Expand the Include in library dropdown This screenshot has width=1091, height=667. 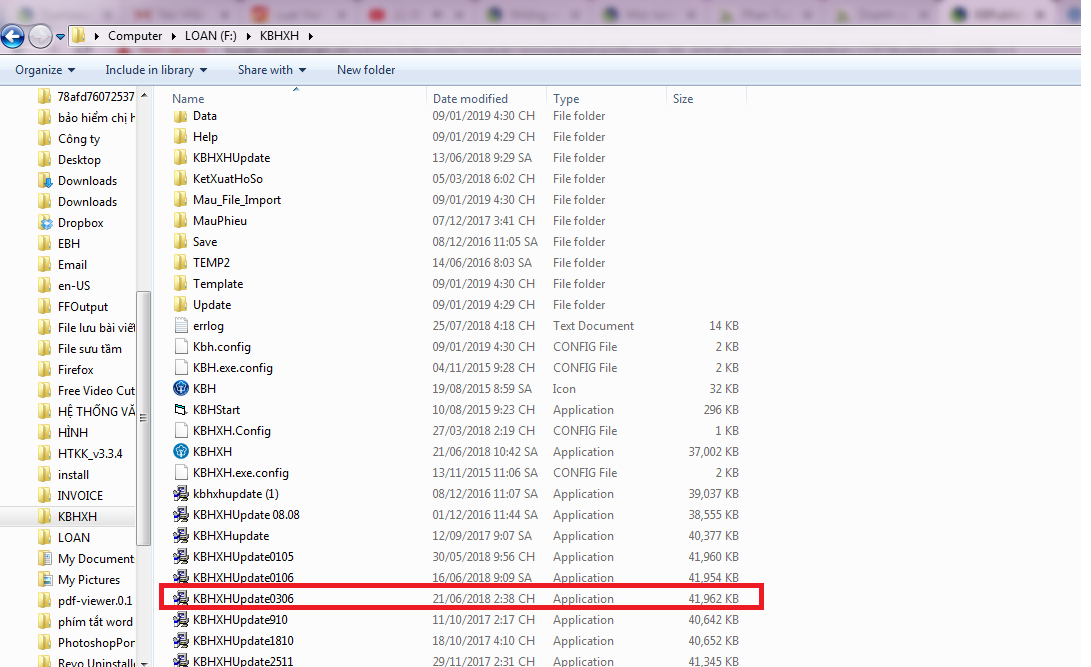tap(156, 70)
